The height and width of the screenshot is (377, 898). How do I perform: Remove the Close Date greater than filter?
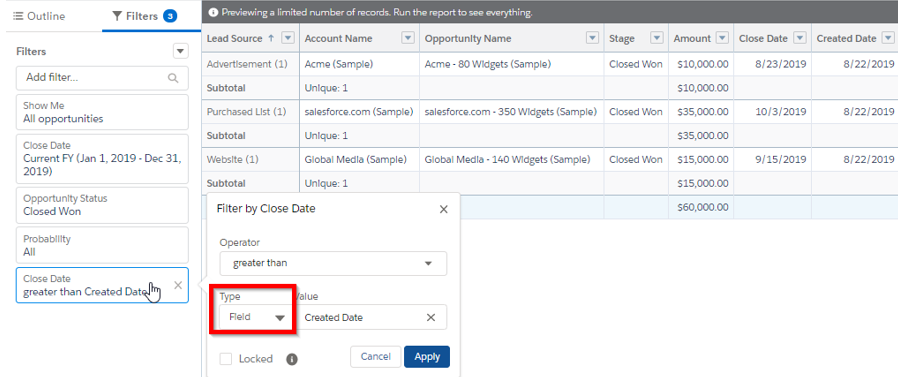coord(178,285)
